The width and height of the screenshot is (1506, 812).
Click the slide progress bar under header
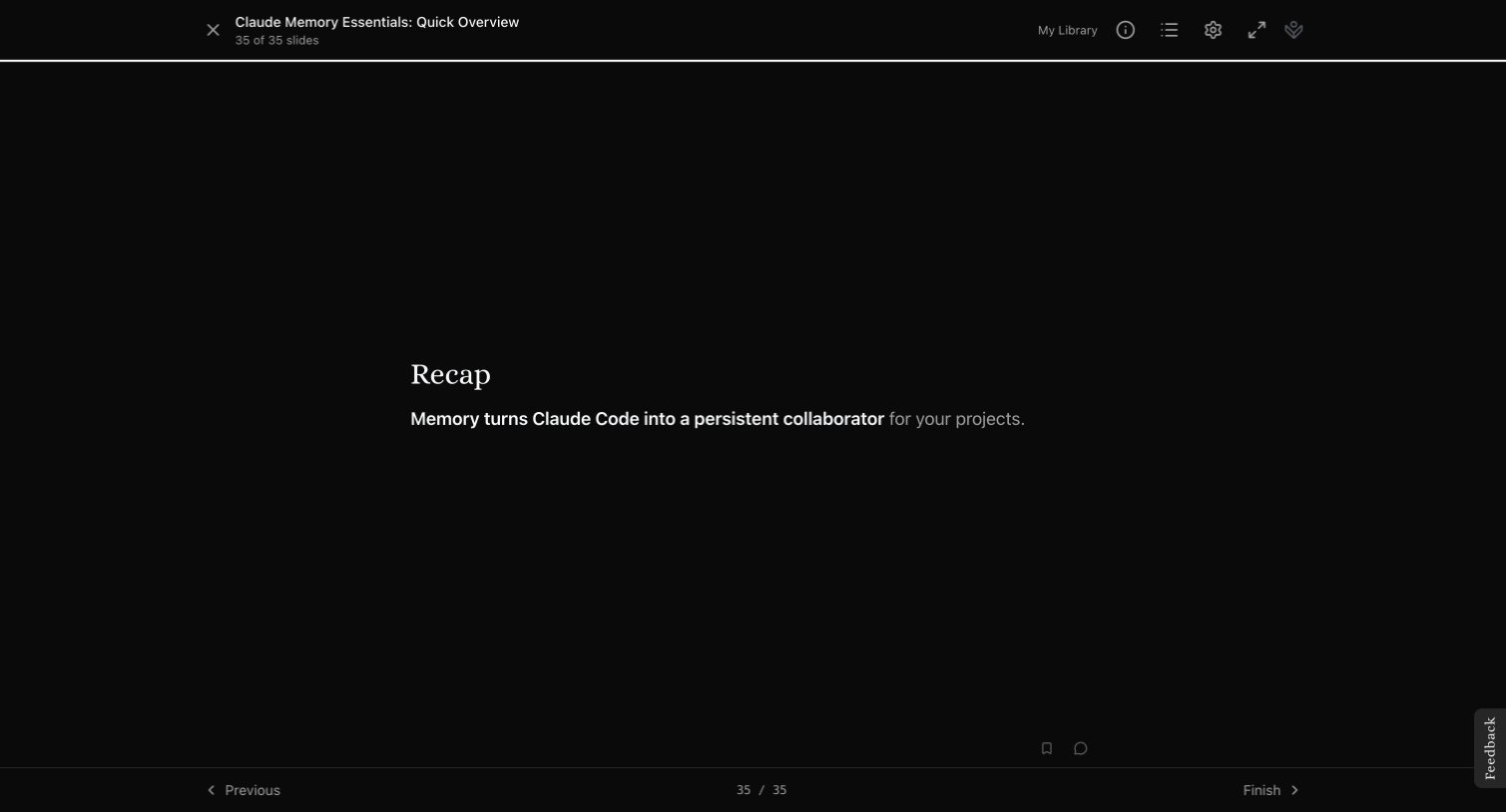(x=753, y=61)
